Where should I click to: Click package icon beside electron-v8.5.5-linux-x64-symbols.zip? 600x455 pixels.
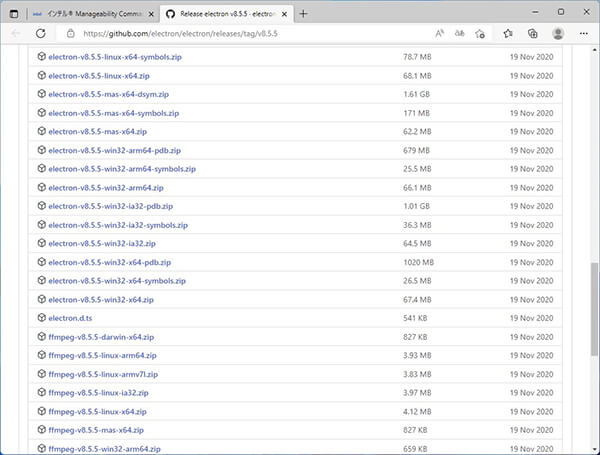[x=42, y=57]
